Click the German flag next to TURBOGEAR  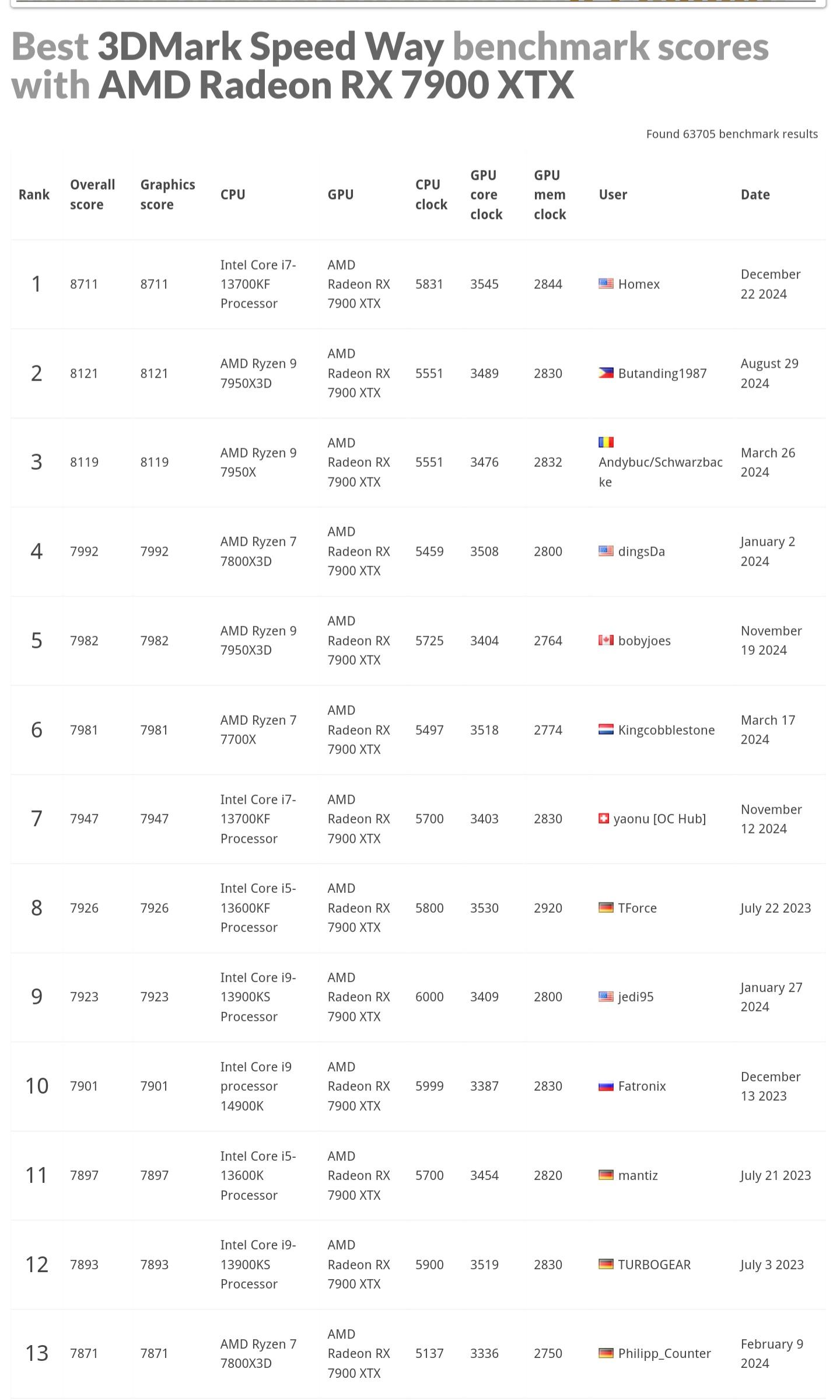tap(605, 1264)
